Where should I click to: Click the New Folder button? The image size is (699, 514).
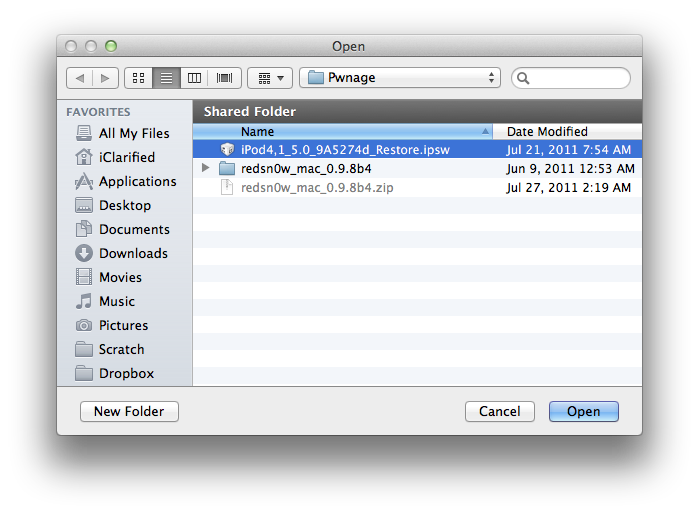(129, 411)
